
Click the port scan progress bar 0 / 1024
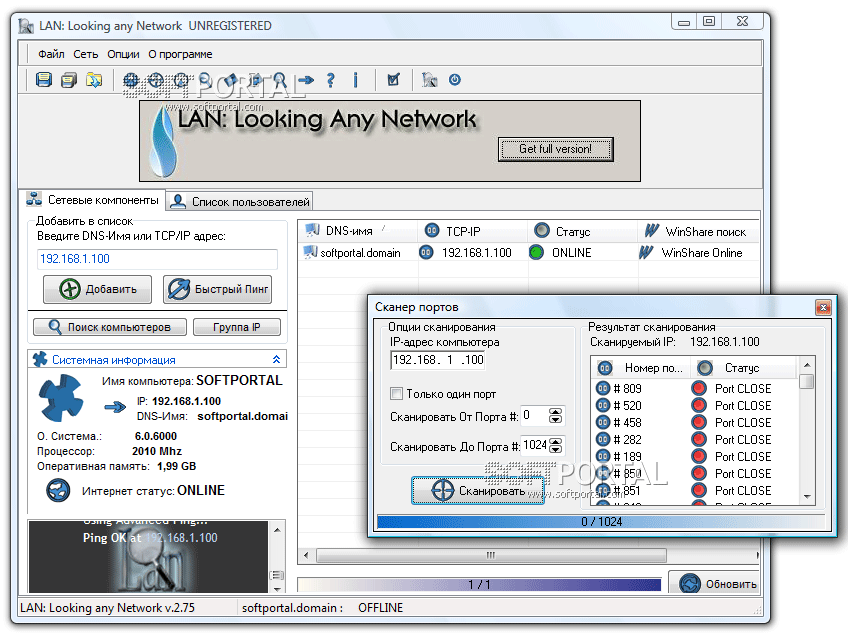coord(601,521)
